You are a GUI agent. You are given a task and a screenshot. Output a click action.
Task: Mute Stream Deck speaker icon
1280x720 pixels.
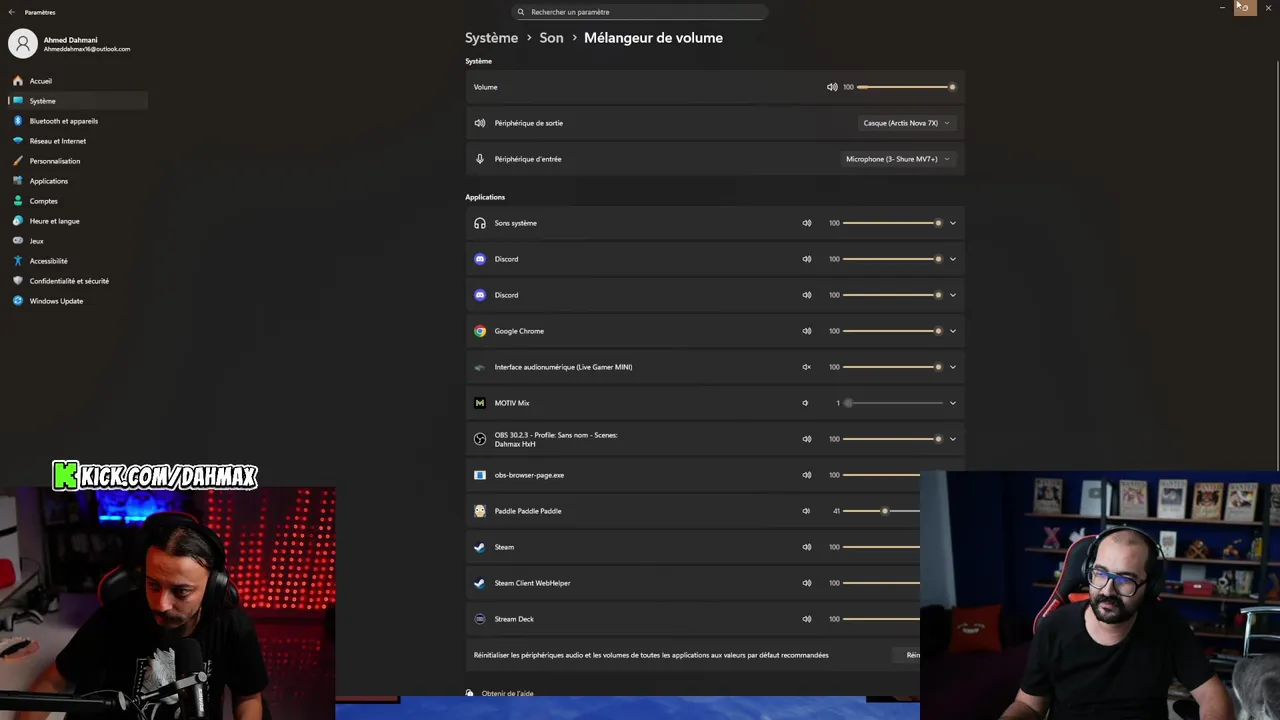tap(807, 619)
